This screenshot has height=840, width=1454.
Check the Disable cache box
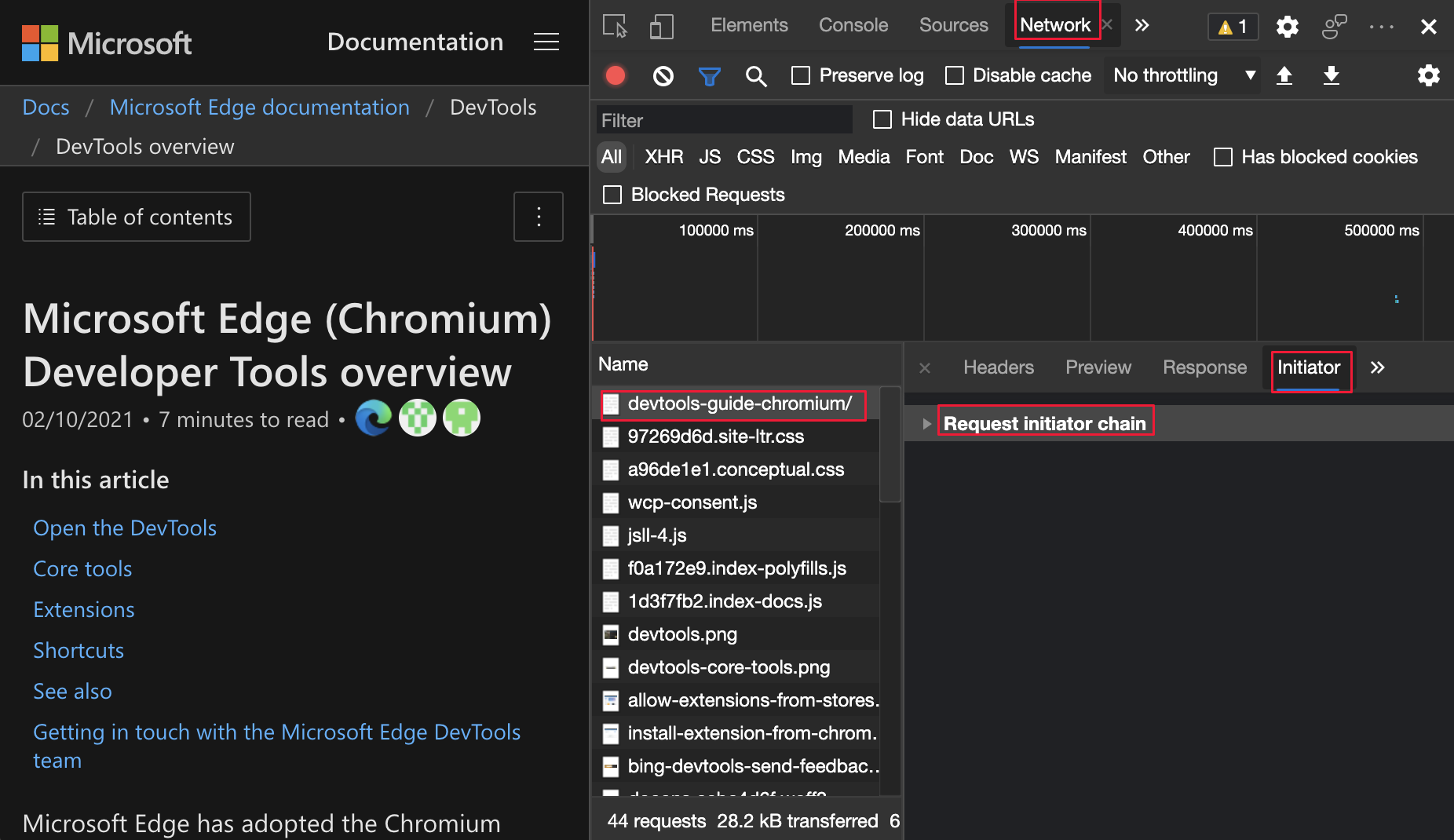[955, 75]
